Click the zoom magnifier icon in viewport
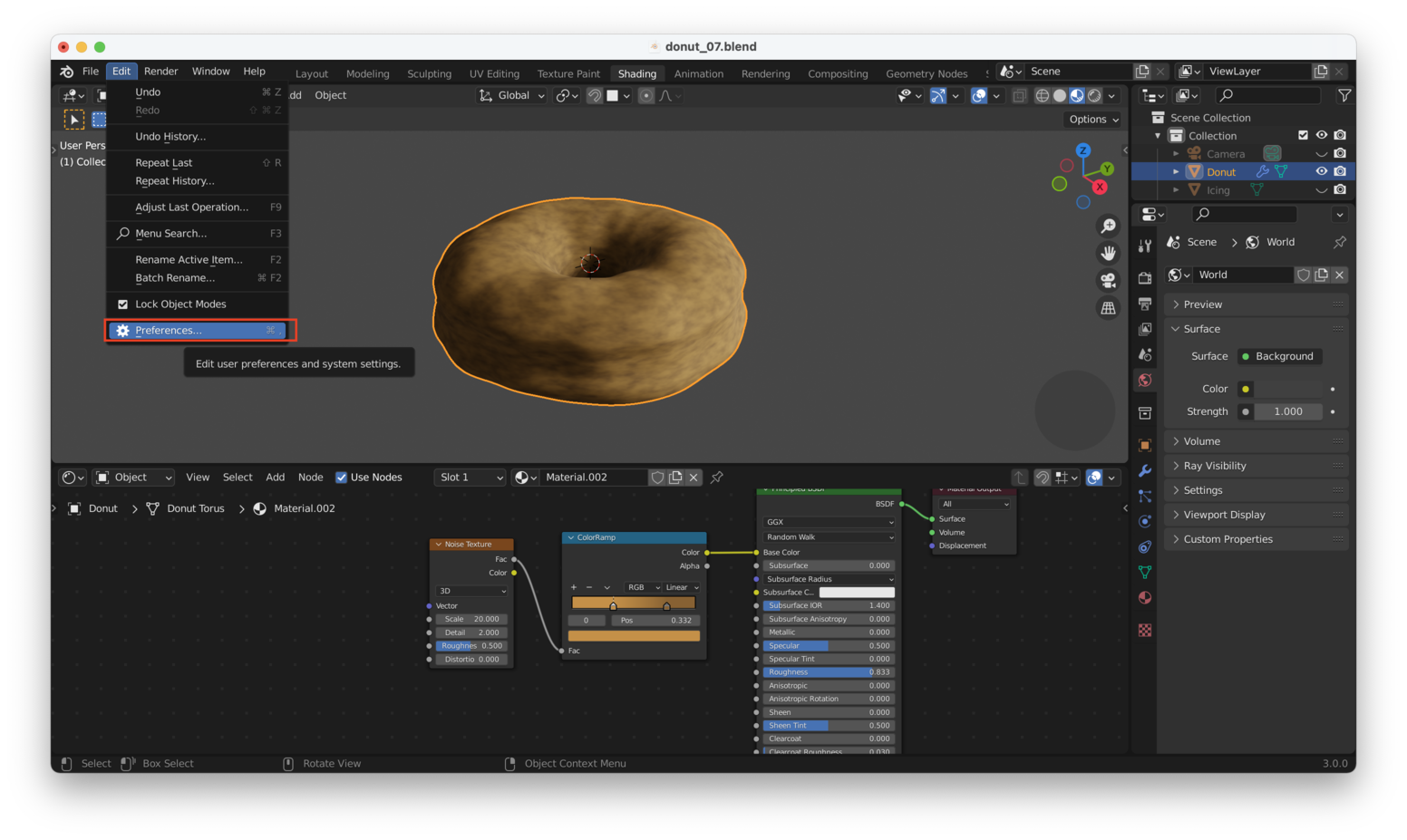The width and height of the screenshot is (1407, 840). pos(1108,226)
